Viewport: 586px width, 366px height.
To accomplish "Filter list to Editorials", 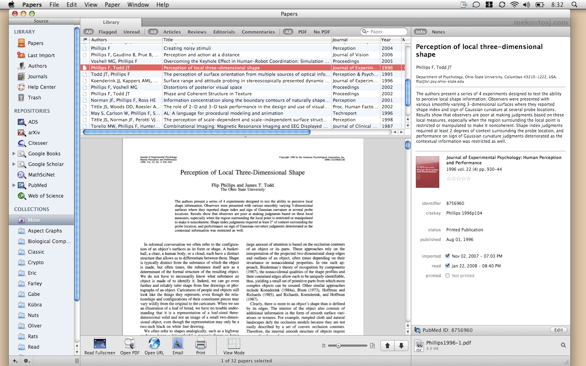I will 224,32.
